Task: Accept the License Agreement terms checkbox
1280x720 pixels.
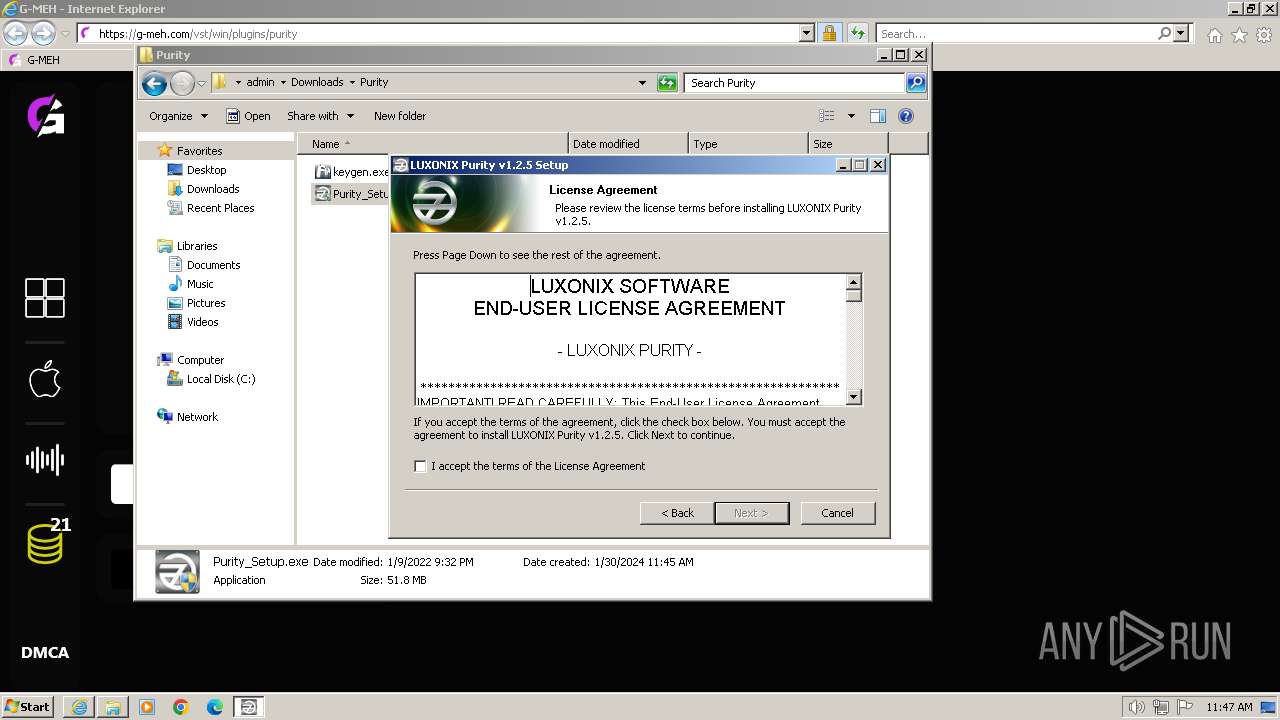Action: [x=420, y=466]
